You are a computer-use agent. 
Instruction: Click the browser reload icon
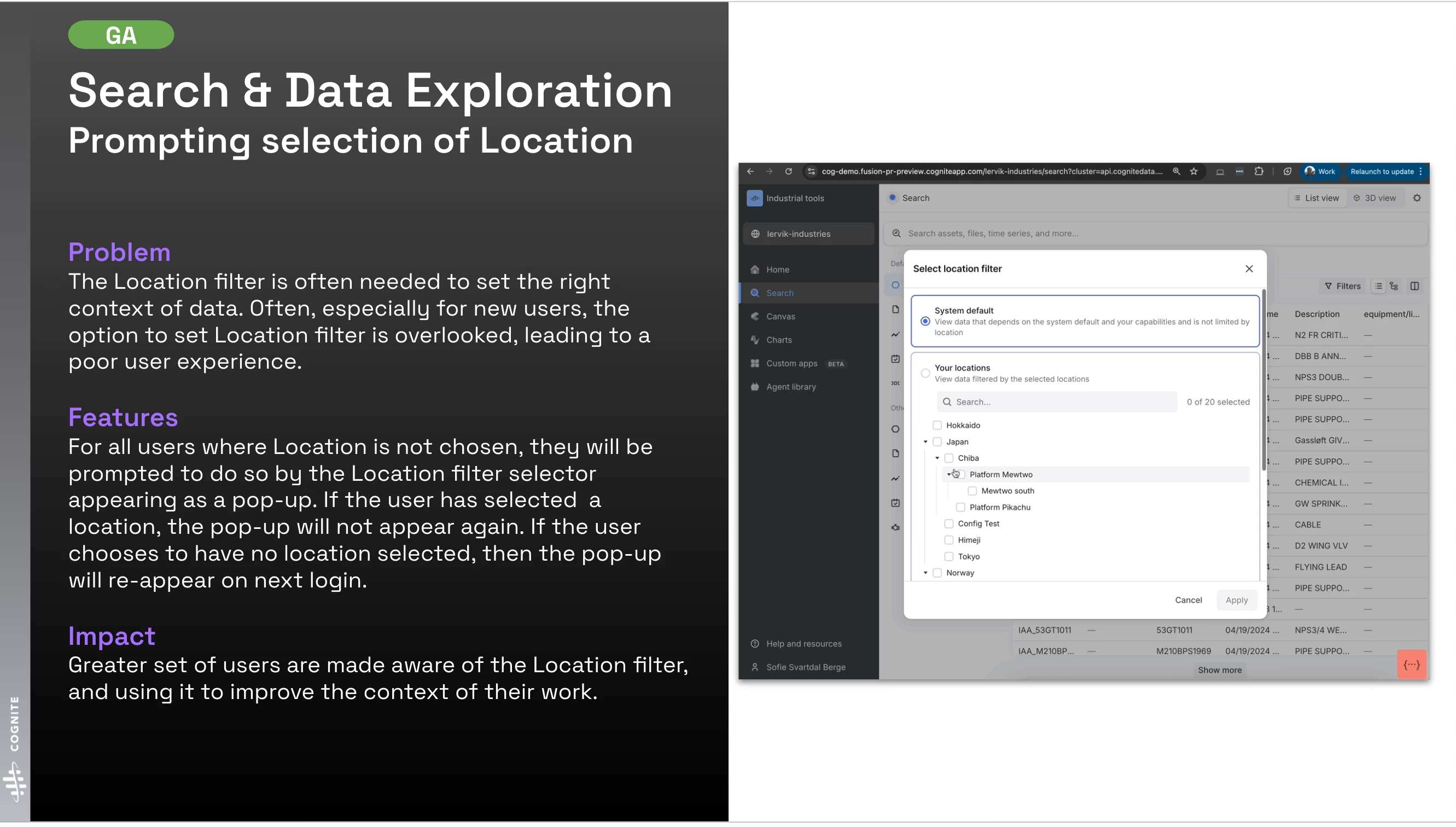coord(788,172)
